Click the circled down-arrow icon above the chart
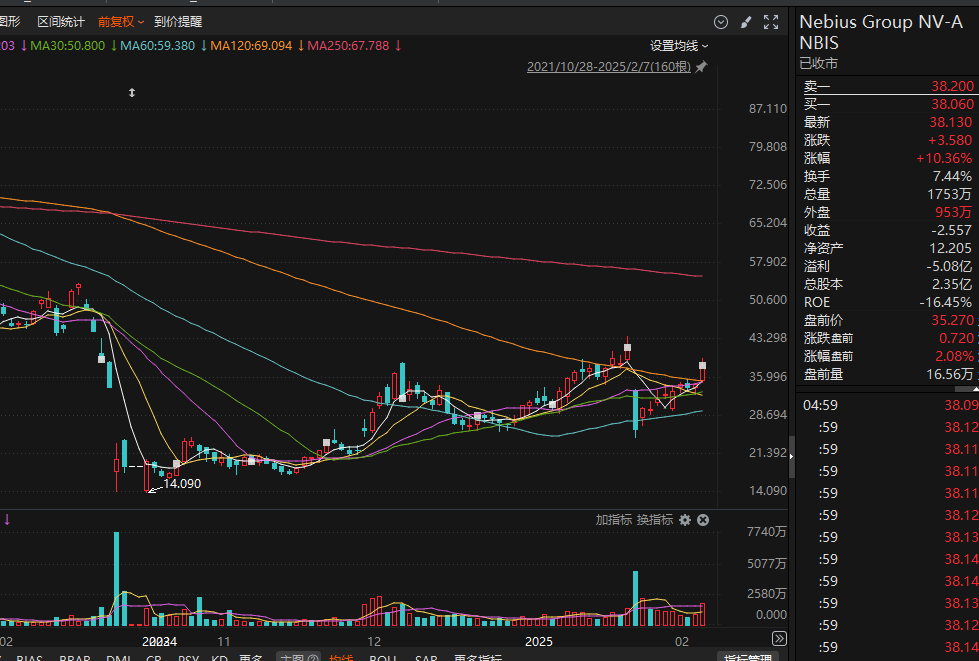Screen dimensions: 979x661 pyautogui.click(x=721, y=22)
